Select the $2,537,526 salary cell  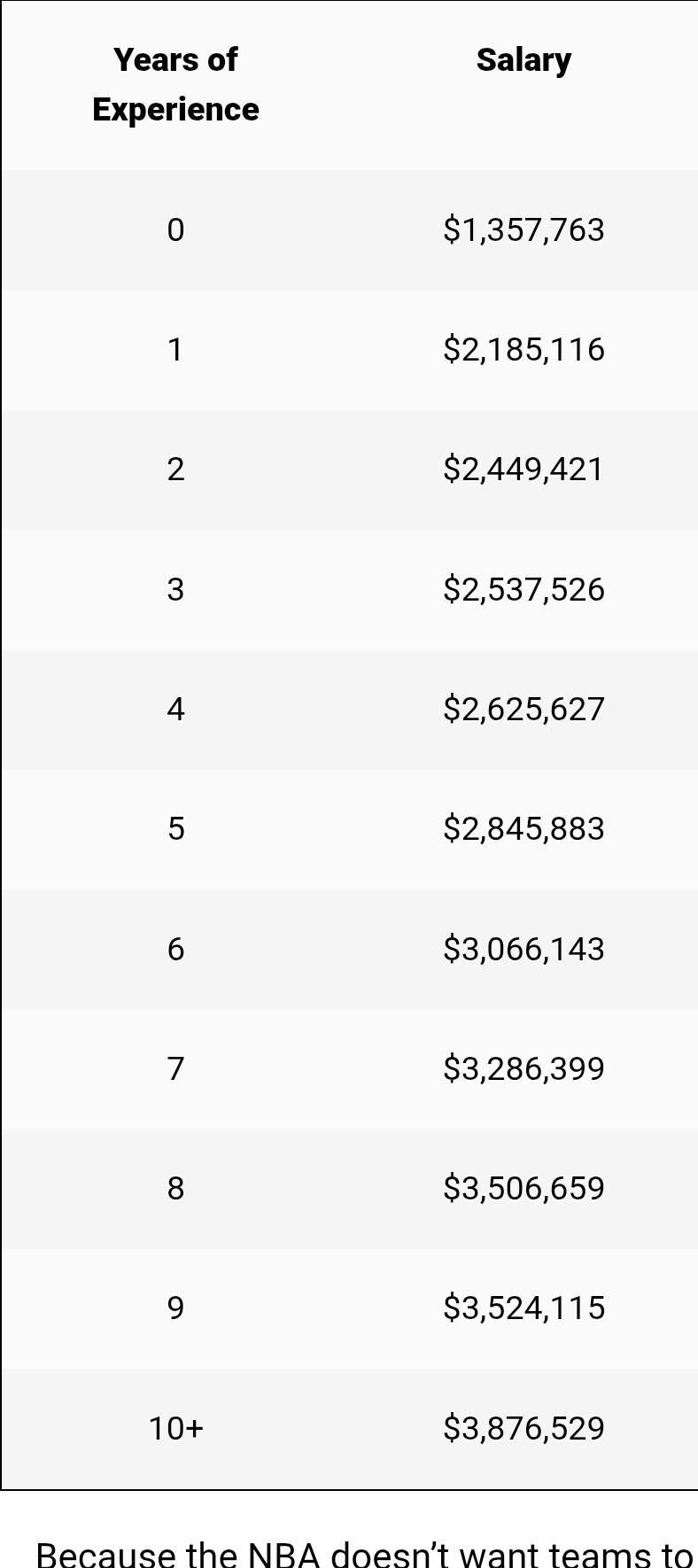523,590
